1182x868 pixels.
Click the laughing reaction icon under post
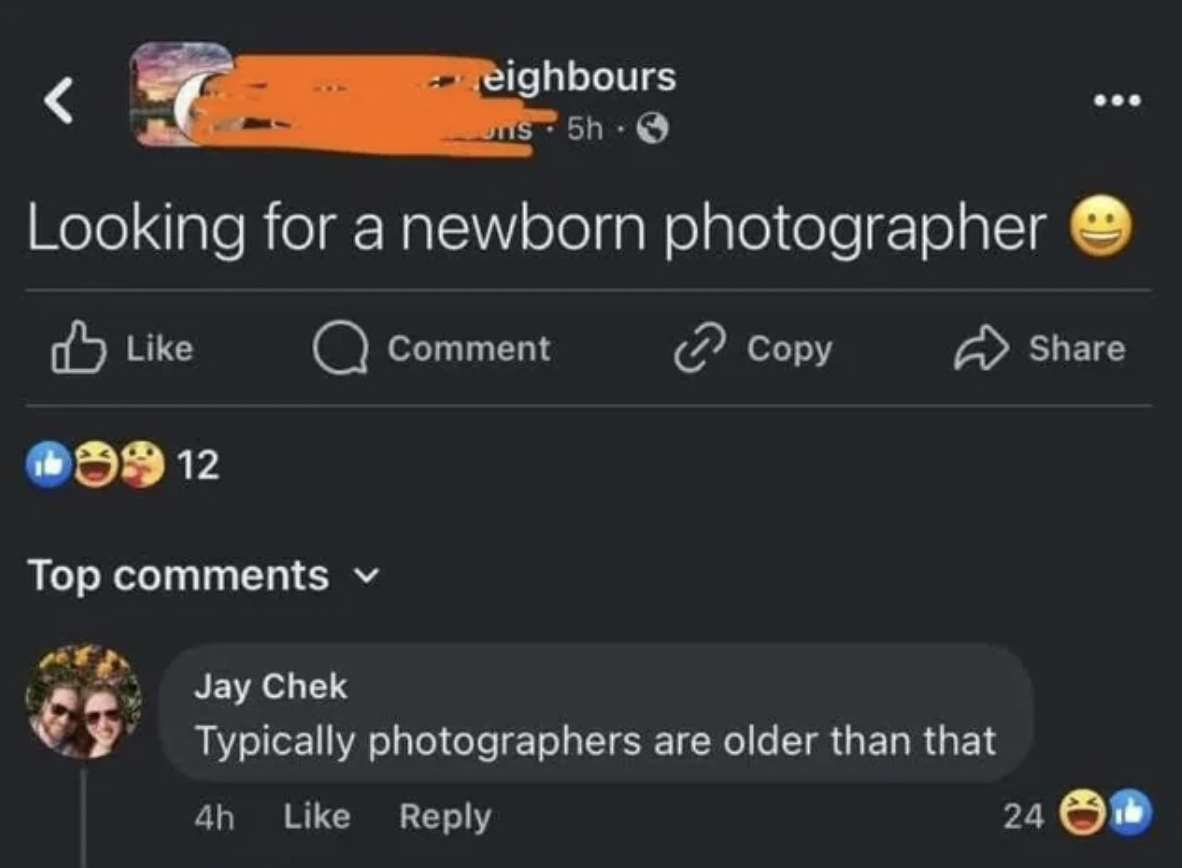tap(94, 465)
